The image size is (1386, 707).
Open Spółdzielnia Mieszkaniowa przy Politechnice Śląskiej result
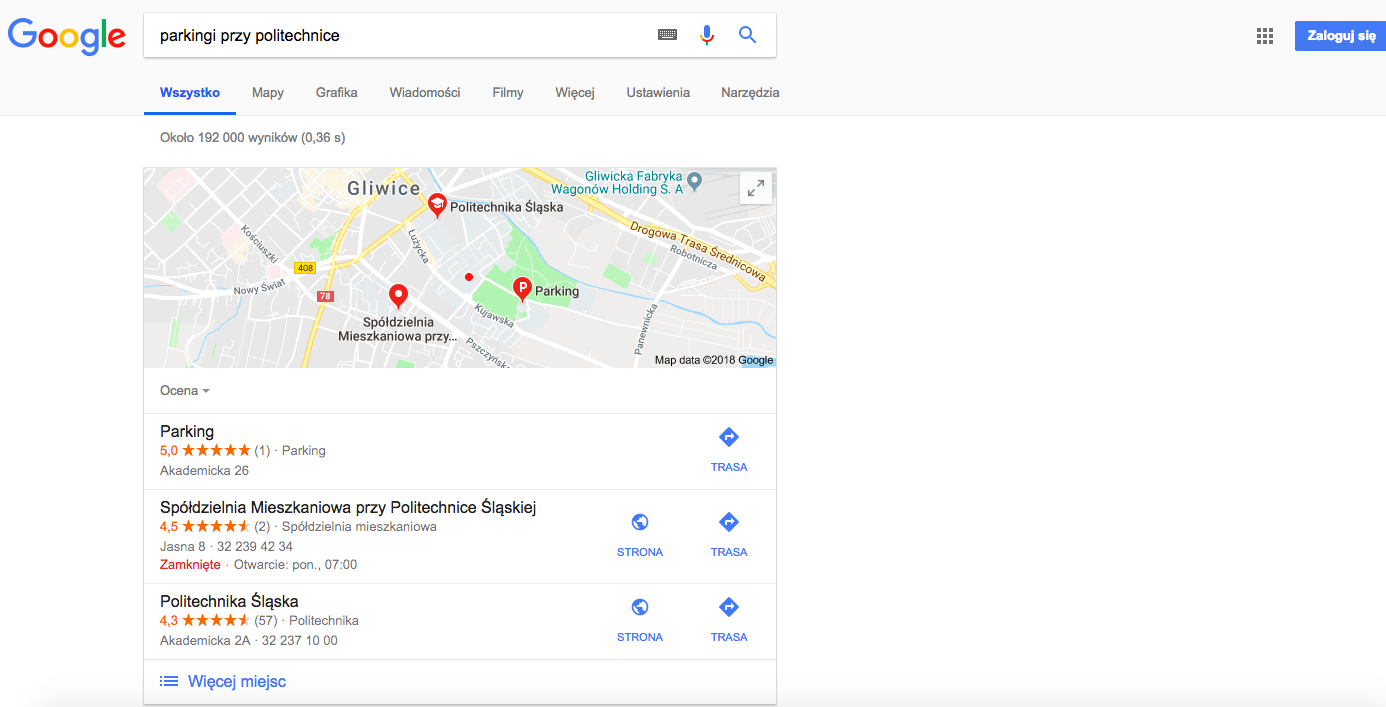pos(348,507)
